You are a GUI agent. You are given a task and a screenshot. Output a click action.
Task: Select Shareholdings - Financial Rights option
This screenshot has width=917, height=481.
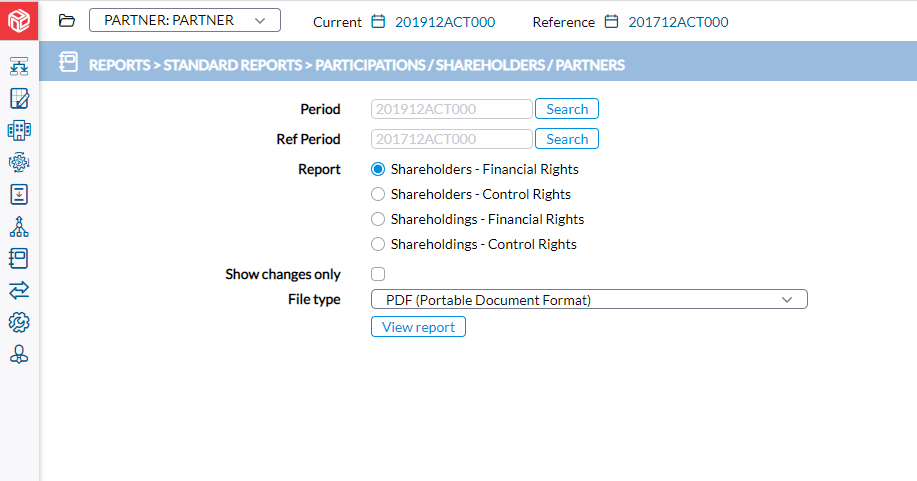(x=378, y=219)
